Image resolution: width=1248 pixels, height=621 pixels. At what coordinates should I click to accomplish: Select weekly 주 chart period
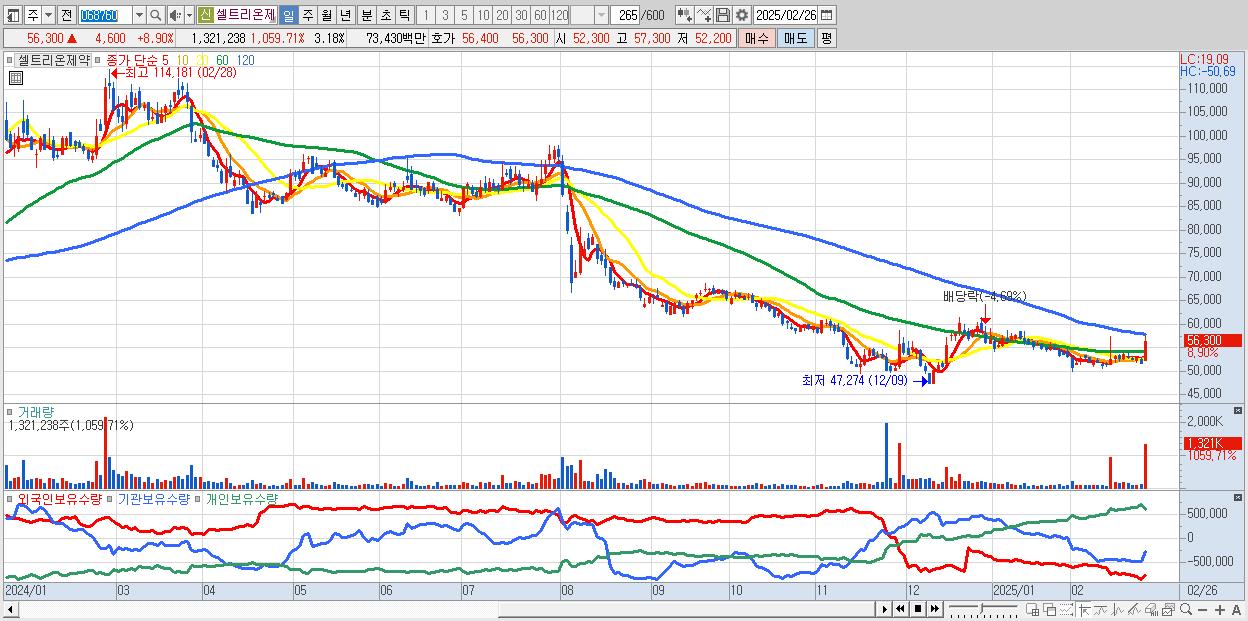coord(307,15)
